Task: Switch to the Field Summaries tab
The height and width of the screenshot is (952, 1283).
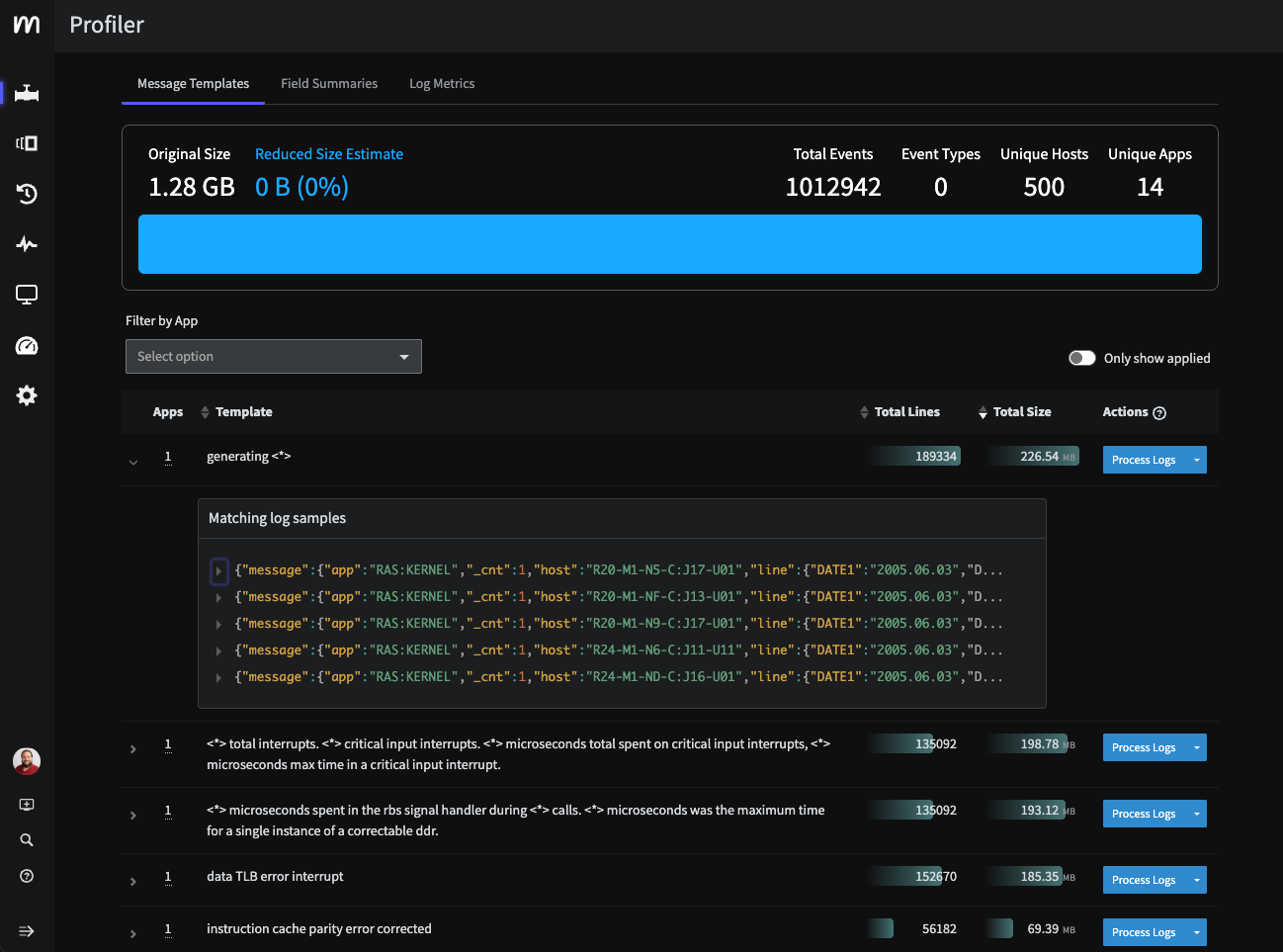Action: click(328, 84)
